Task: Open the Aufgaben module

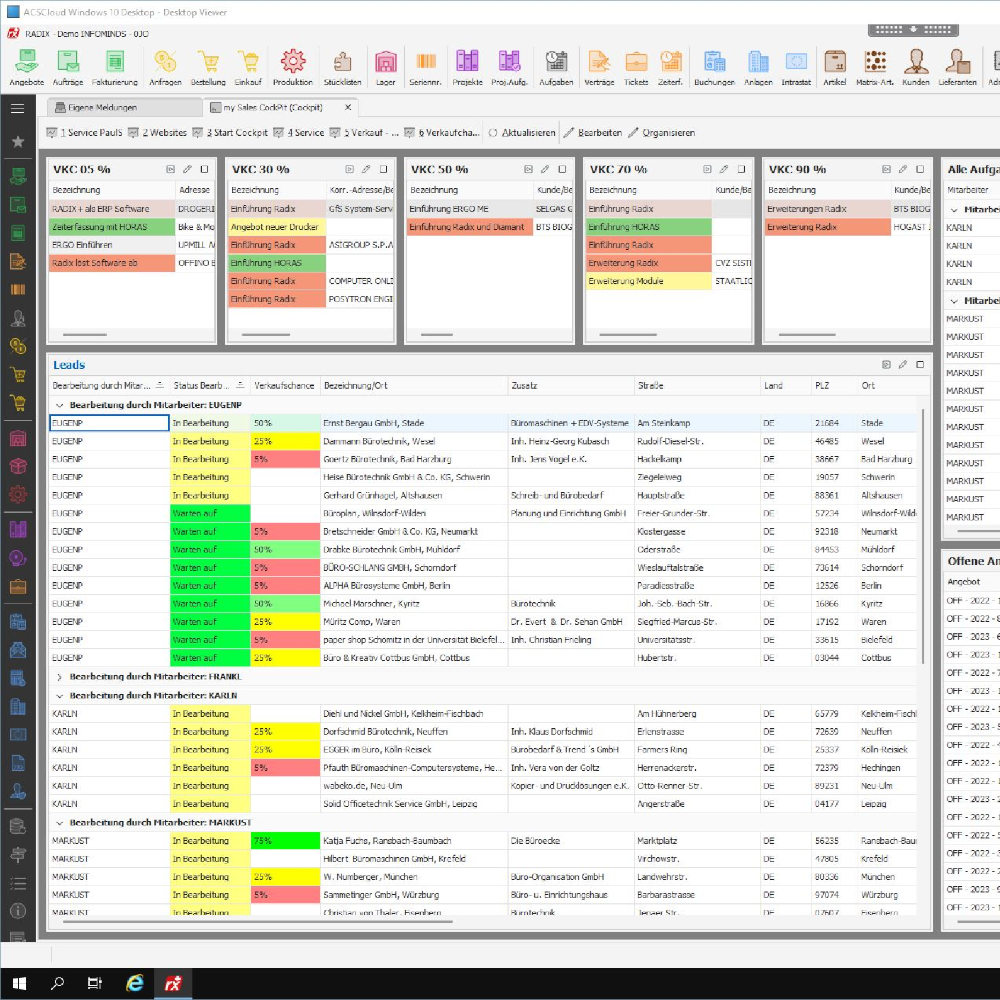Action: [556, 68]
